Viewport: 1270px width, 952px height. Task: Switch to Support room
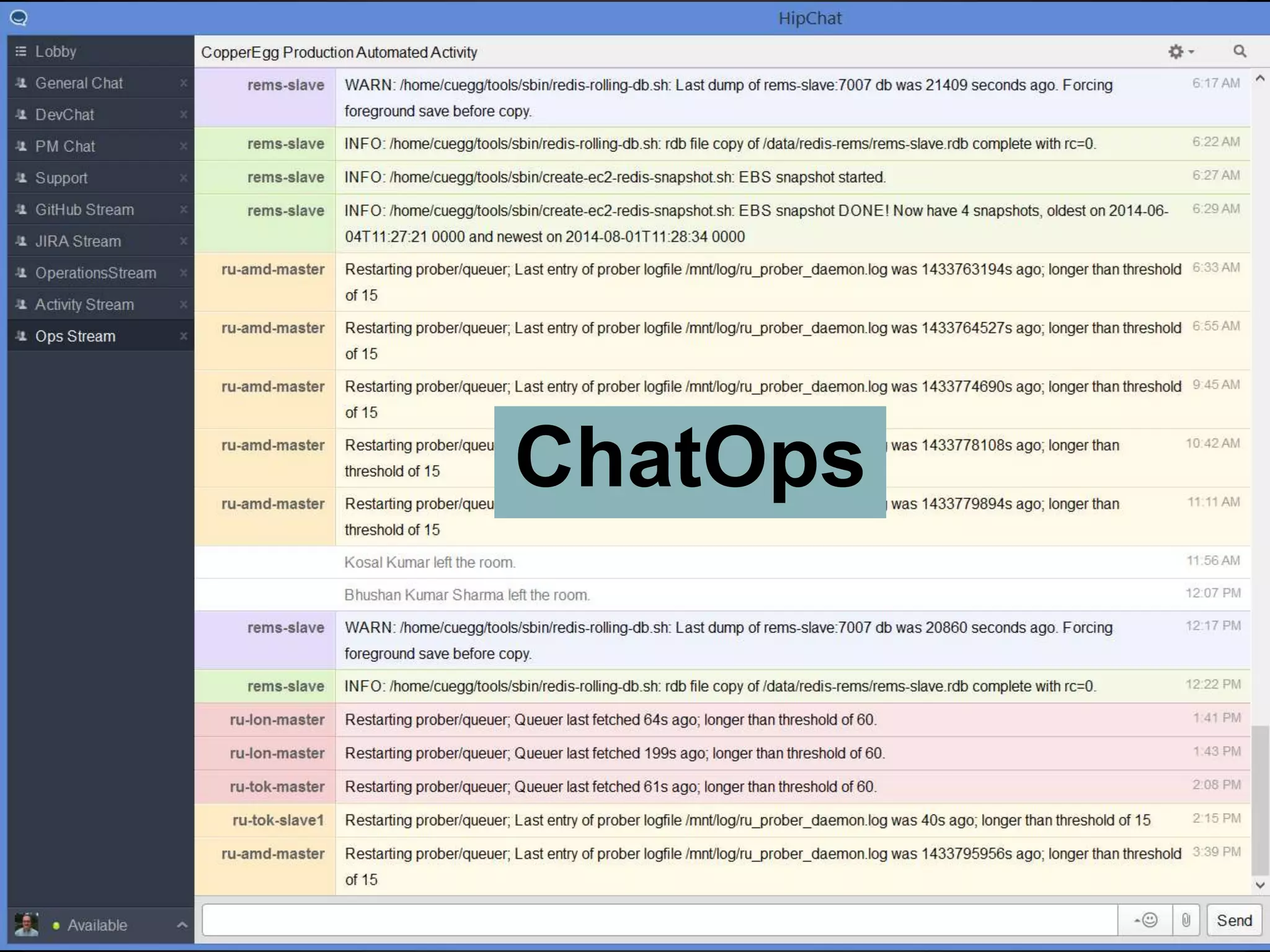tap(100, 178)
